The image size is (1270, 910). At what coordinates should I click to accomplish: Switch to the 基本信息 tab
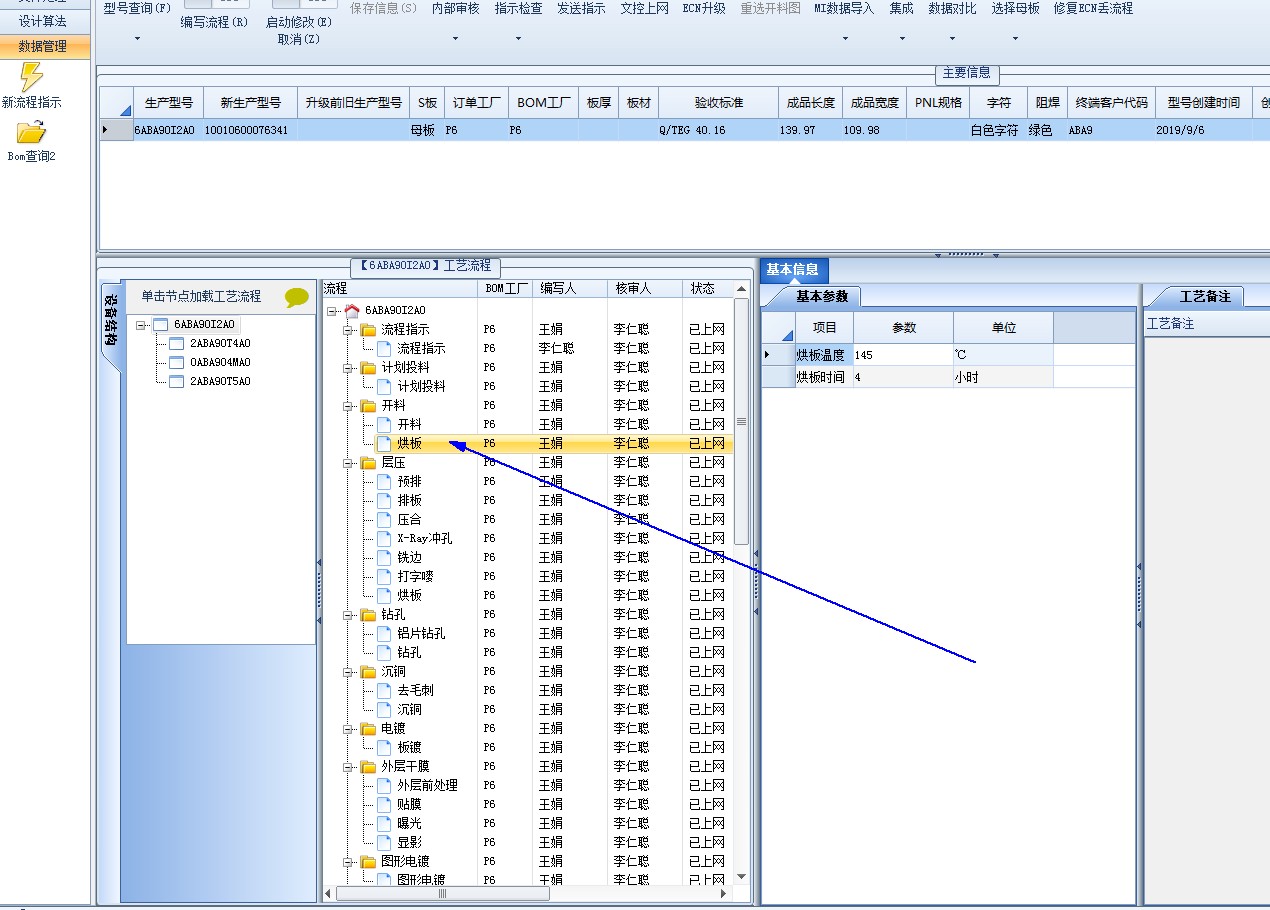click(793, 270)
